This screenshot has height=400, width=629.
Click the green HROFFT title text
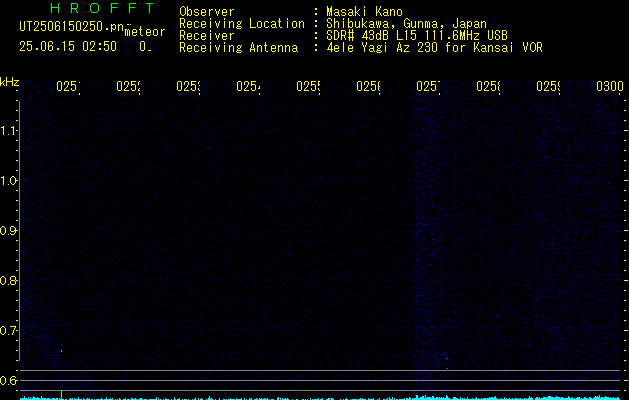[x=103, y=8]
